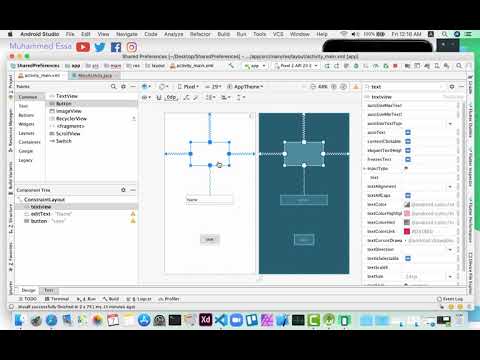Open Component Tree settings gear
The image size is (480, 360).
click(123, 190)
